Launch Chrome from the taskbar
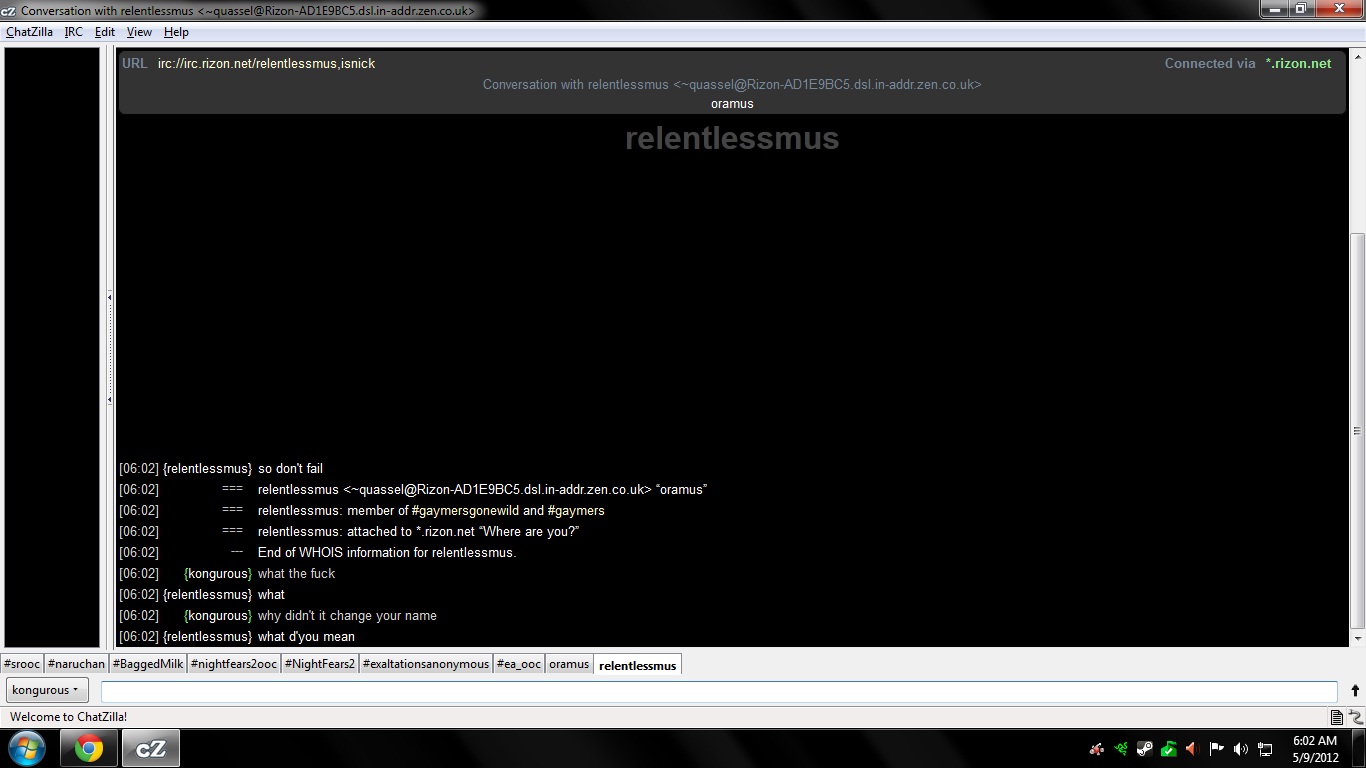The height and width of the screenshot is (768, 1366). 89,748
